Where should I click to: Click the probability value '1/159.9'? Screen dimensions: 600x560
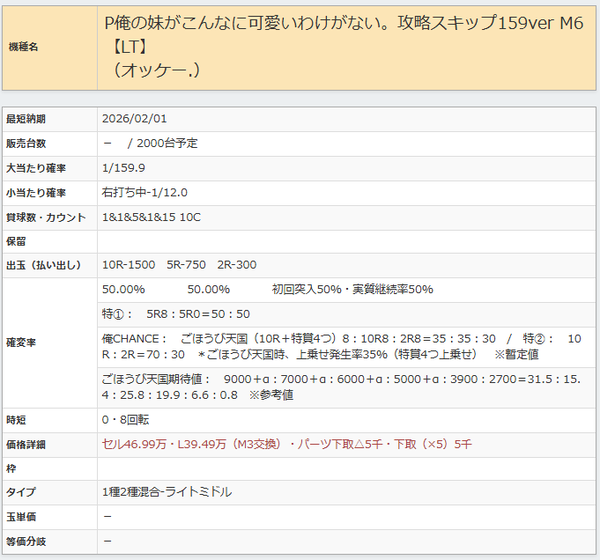point(124,168)
